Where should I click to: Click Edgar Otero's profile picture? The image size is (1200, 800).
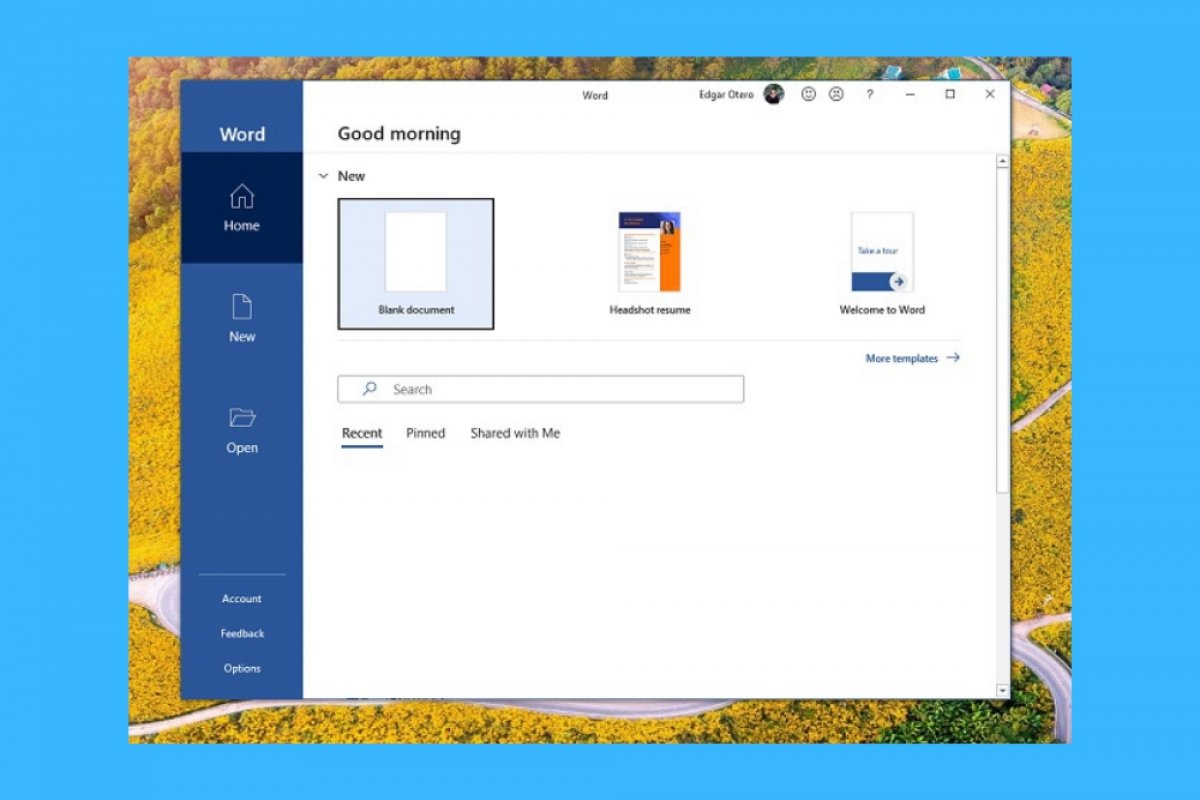(773, 94)
